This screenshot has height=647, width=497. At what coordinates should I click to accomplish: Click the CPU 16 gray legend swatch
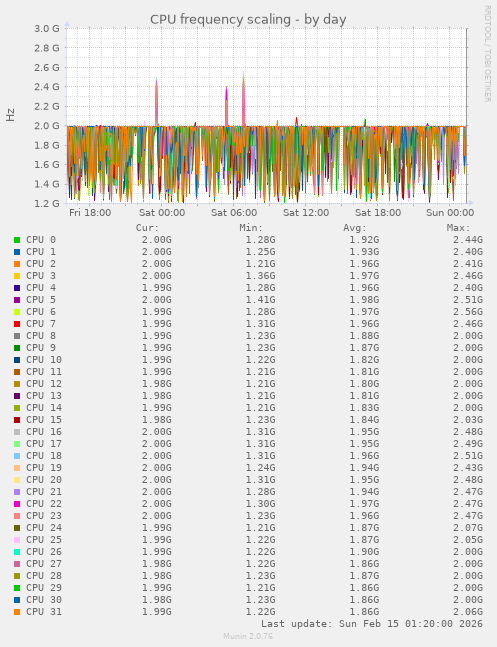tap(17, 432)
